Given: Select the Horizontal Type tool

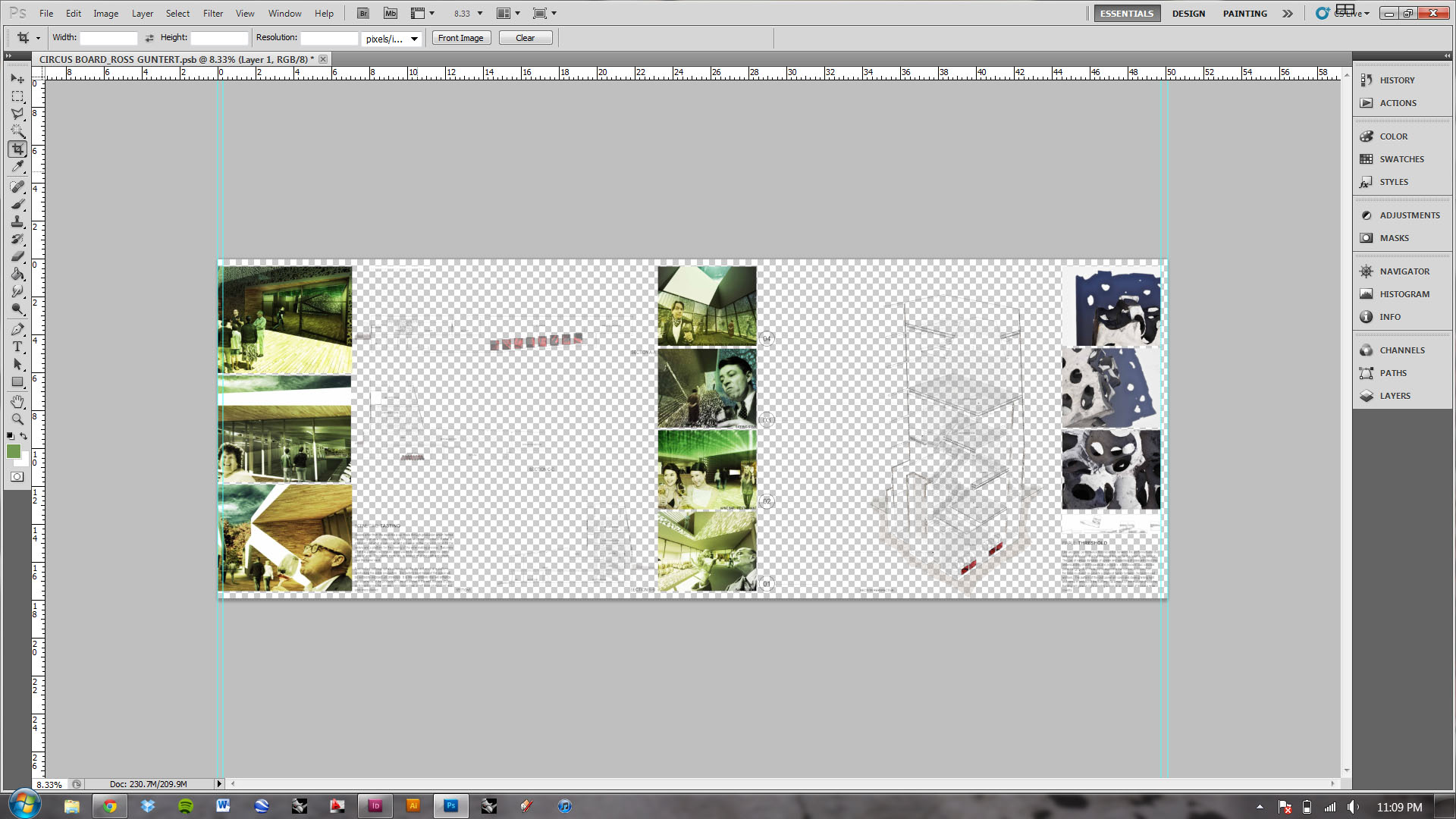Looking at the screenshot, I should (17, 347).
